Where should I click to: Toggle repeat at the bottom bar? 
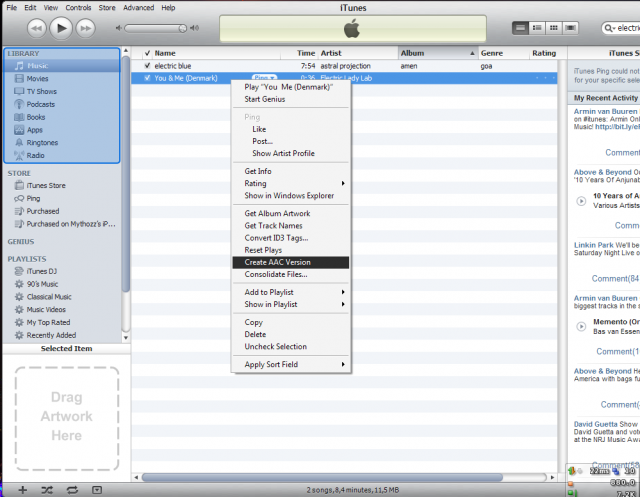coord(72,490)
